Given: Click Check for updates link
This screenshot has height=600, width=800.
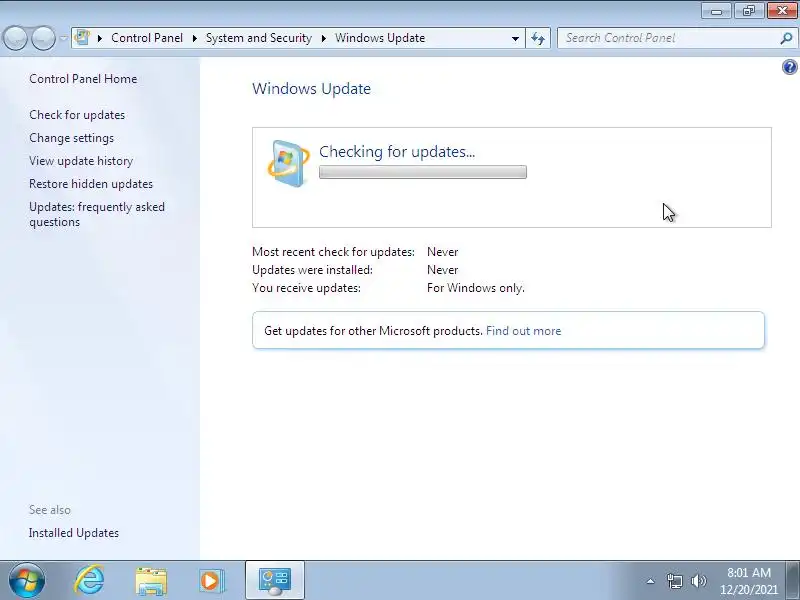Looking at the screenshot, I should click(77, 115).
